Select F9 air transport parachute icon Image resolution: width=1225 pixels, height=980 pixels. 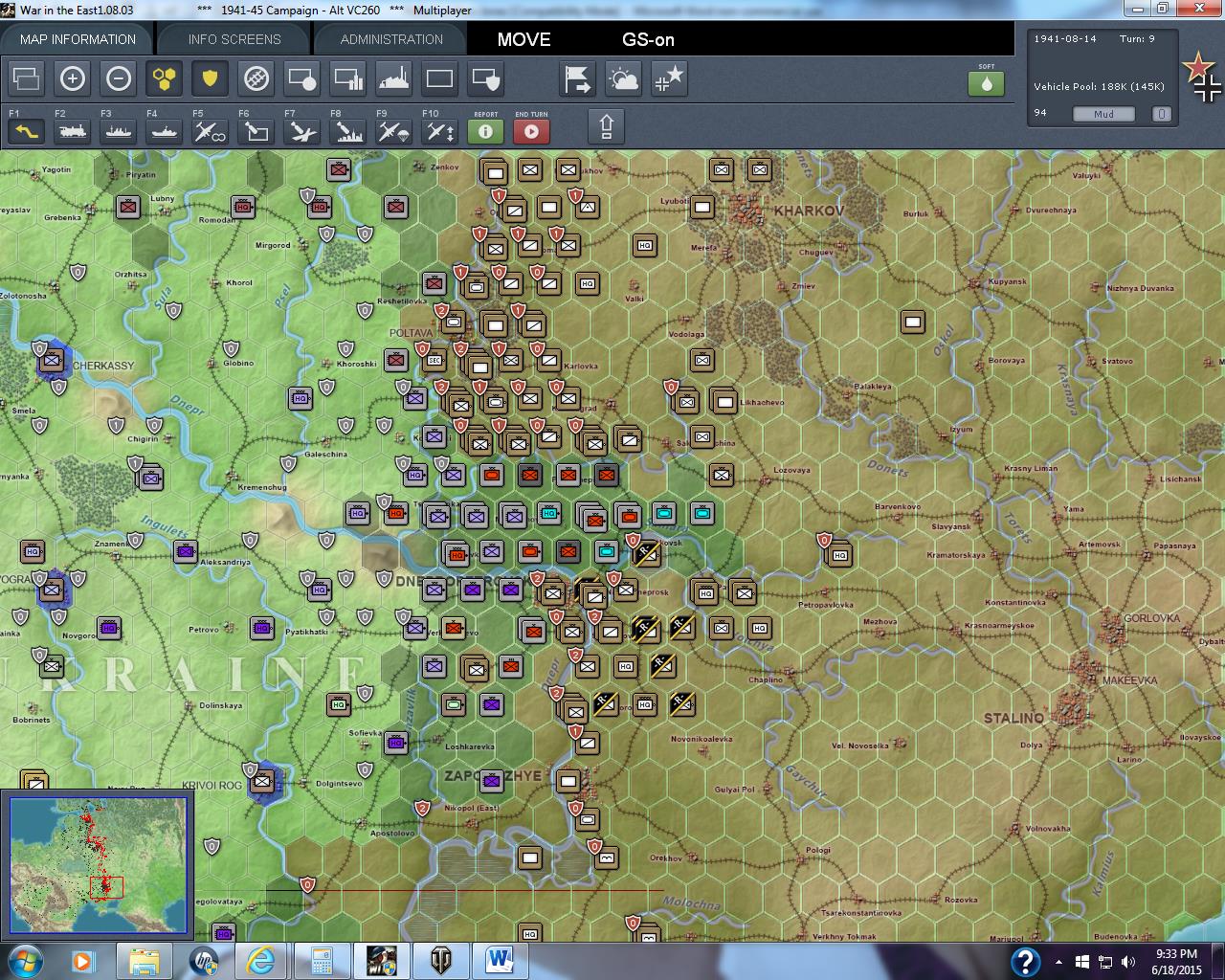(x=394, y=131)
